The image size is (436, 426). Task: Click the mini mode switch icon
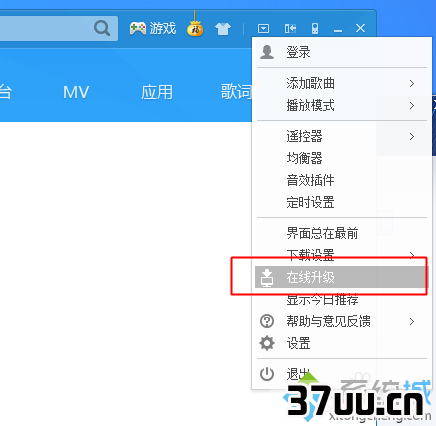[290, 28]
